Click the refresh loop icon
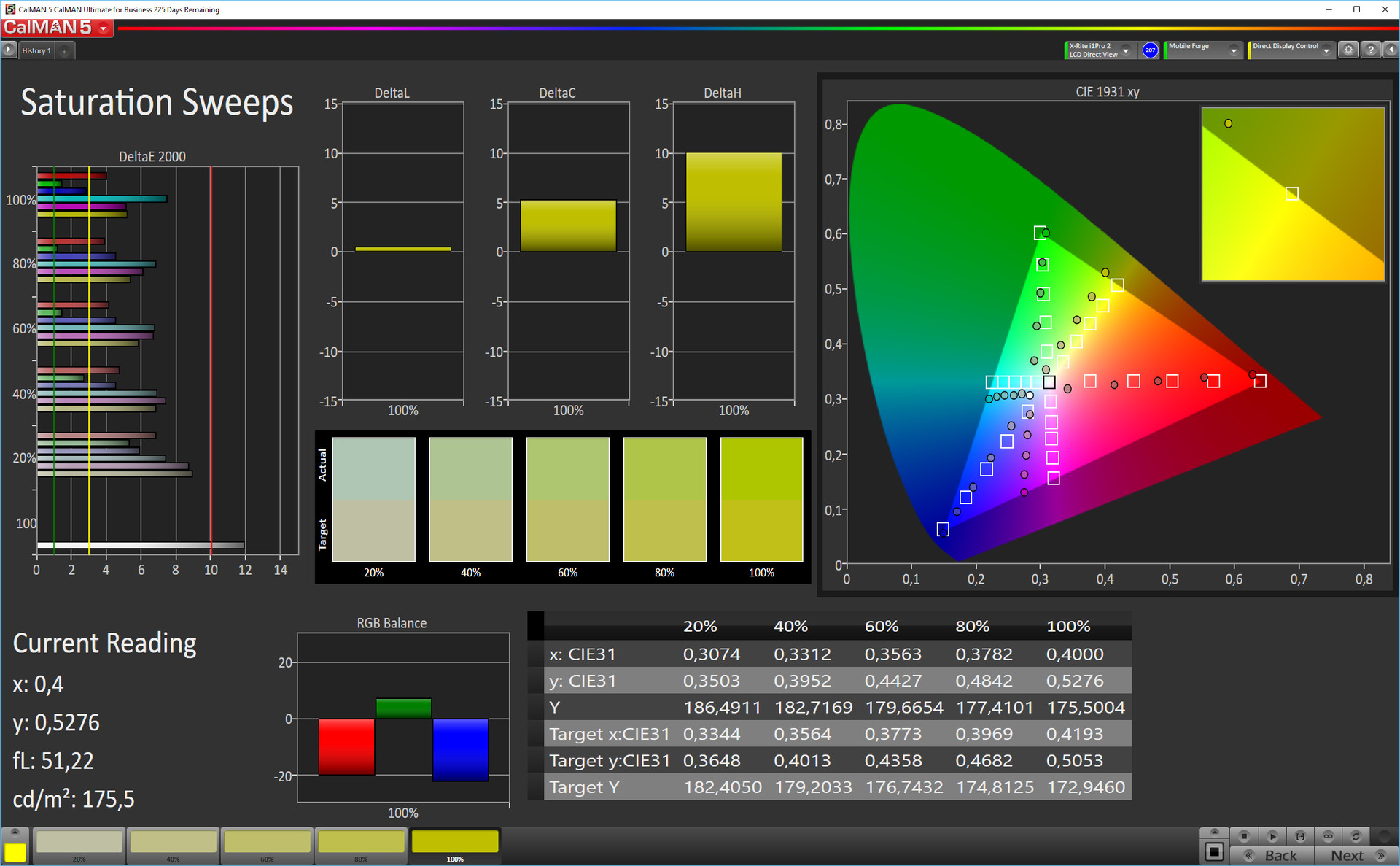 click(x=1356, y=836)
